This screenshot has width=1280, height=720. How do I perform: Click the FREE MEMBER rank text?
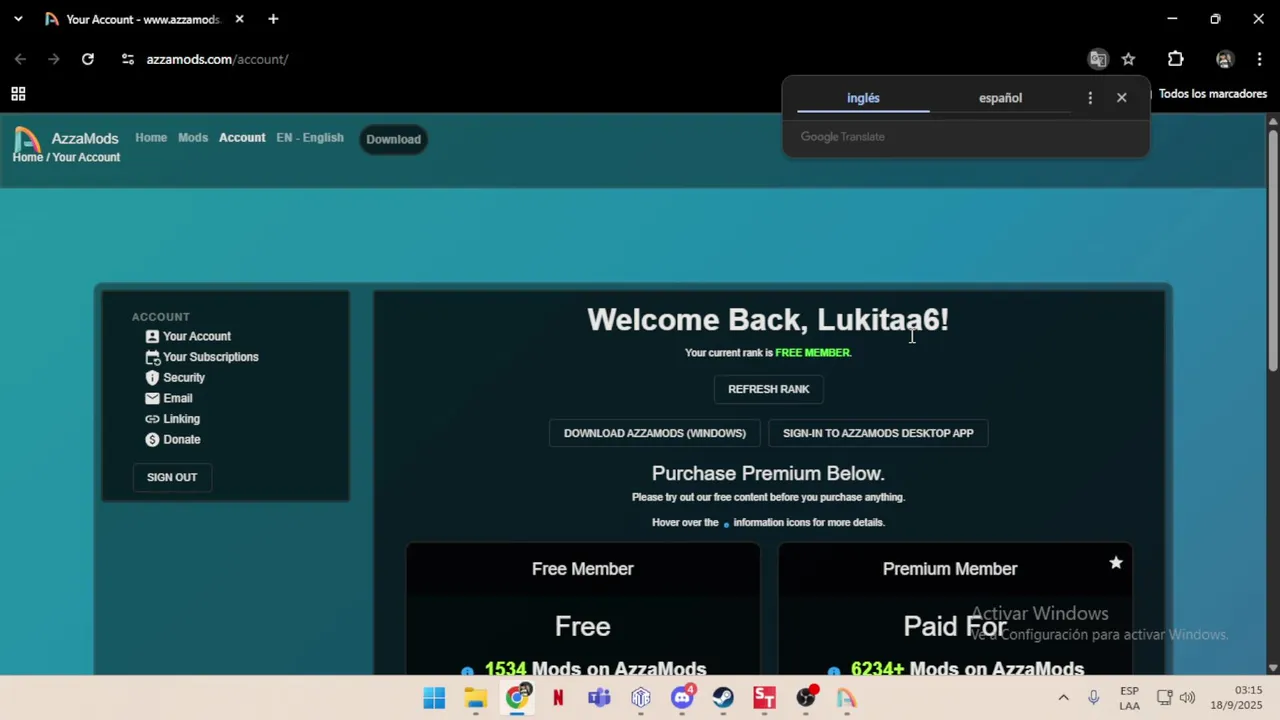tap(812, 353)
